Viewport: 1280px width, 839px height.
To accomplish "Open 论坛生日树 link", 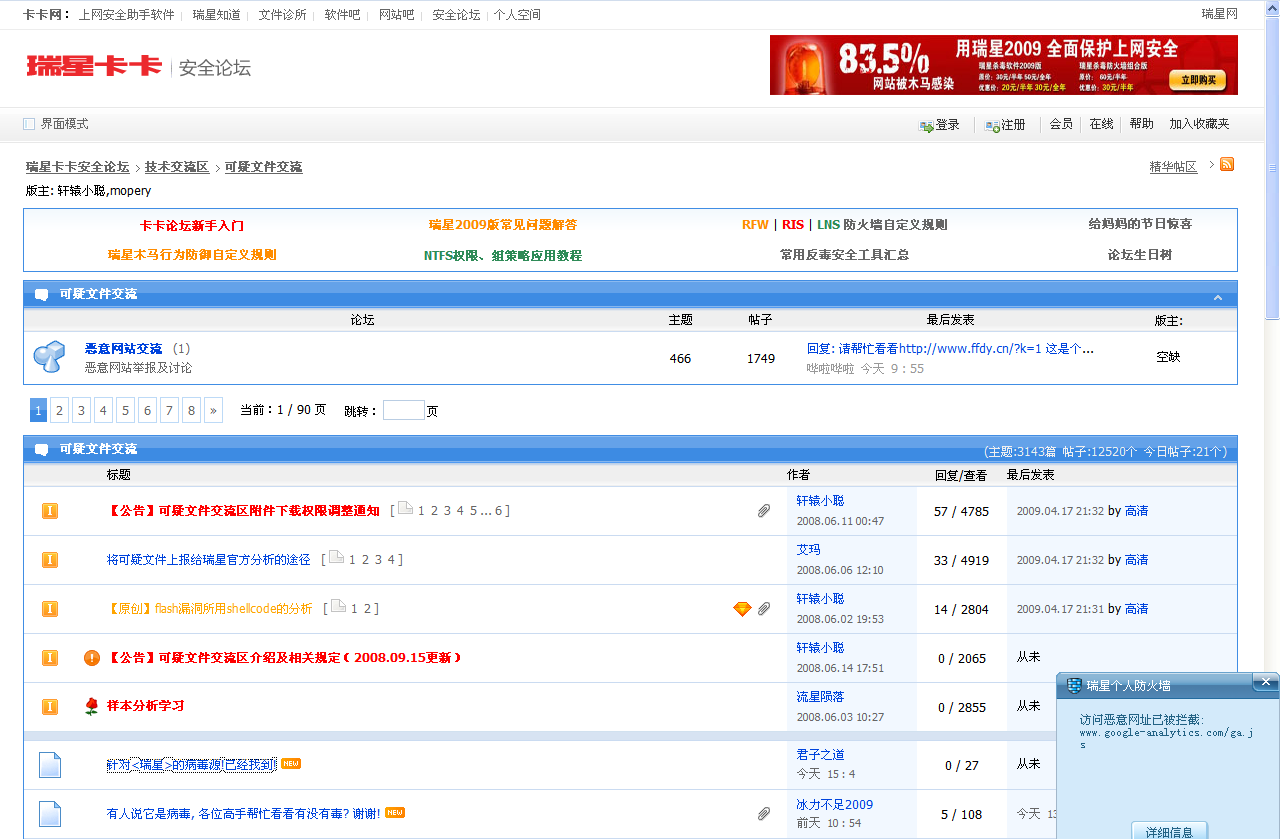I will pos(1140,255).
